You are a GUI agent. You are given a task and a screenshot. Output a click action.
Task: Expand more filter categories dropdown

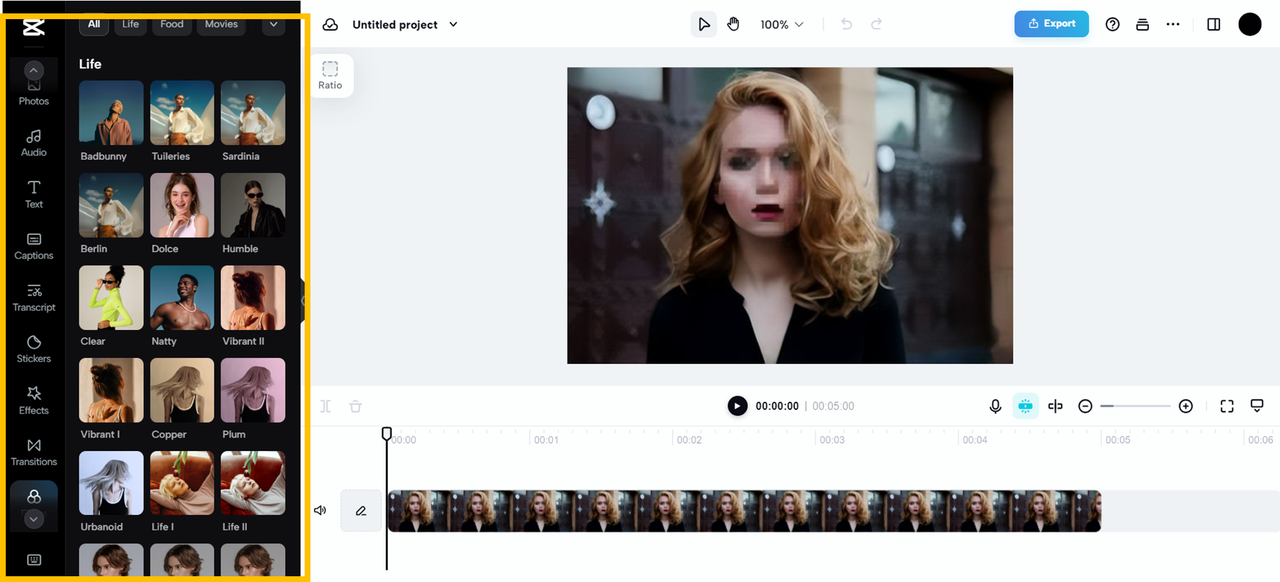(x=274, y=24)
